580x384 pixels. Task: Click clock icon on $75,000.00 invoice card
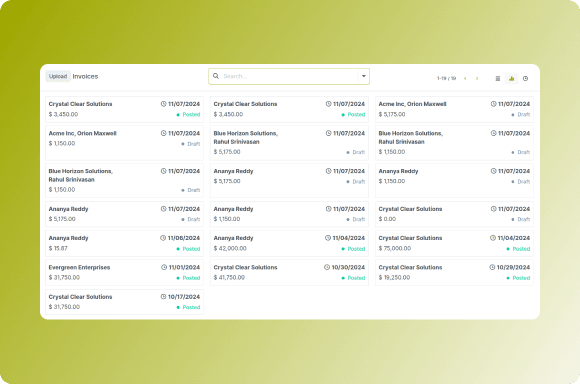[493, 238]
